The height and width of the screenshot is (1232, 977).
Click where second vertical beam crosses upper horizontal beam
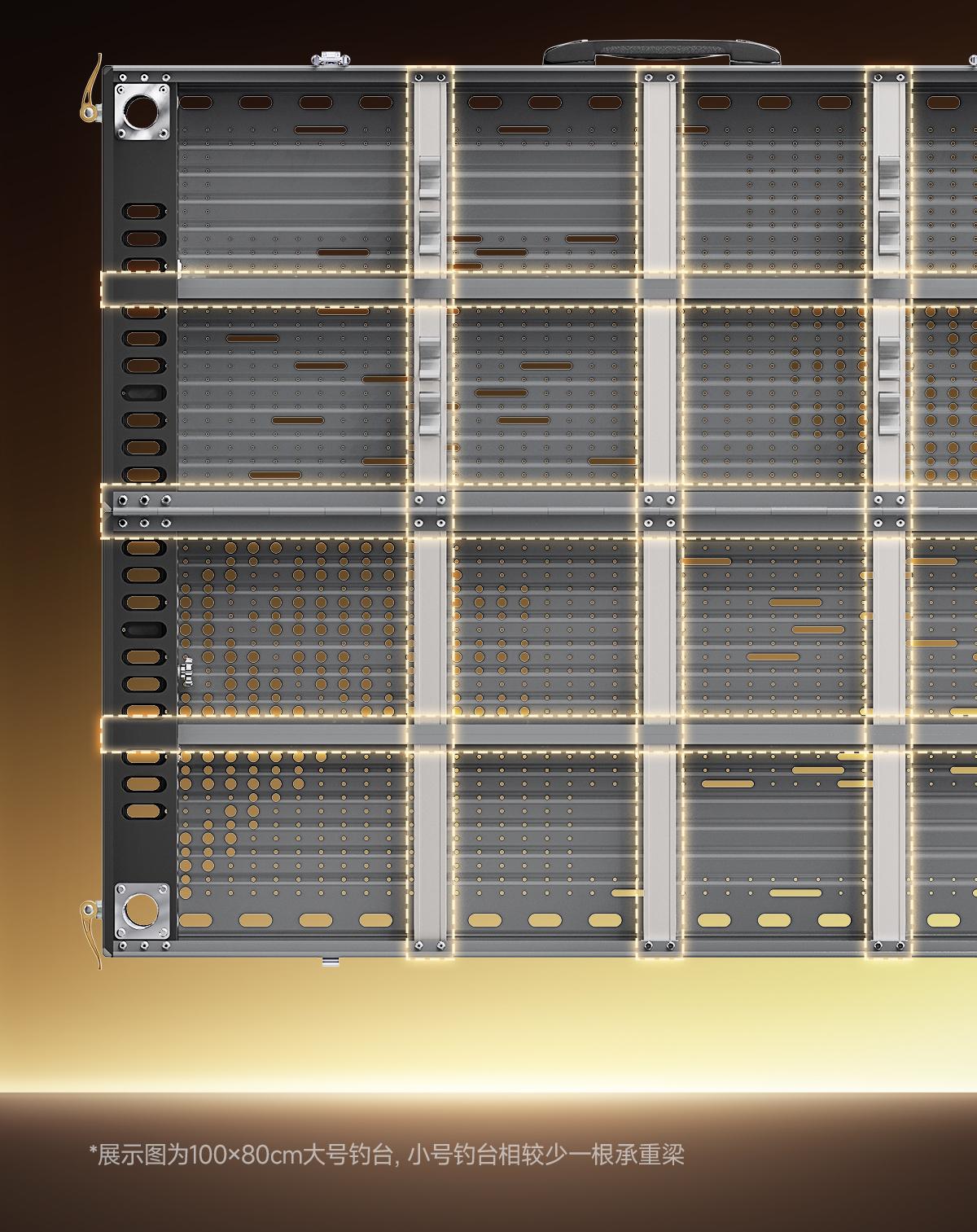[x=659, y=289]
